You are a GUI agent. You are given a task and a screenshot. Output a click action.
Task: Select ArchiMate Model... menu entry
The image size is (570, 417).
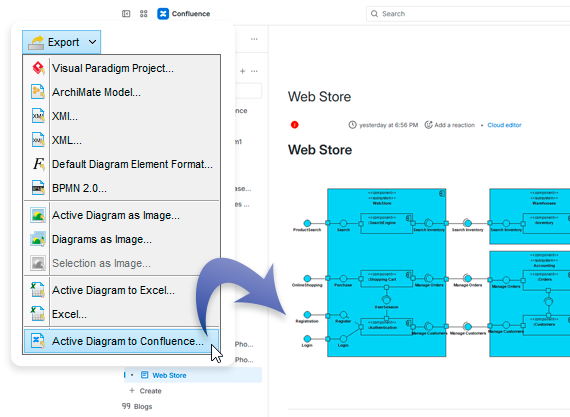[x=122, y=92]
